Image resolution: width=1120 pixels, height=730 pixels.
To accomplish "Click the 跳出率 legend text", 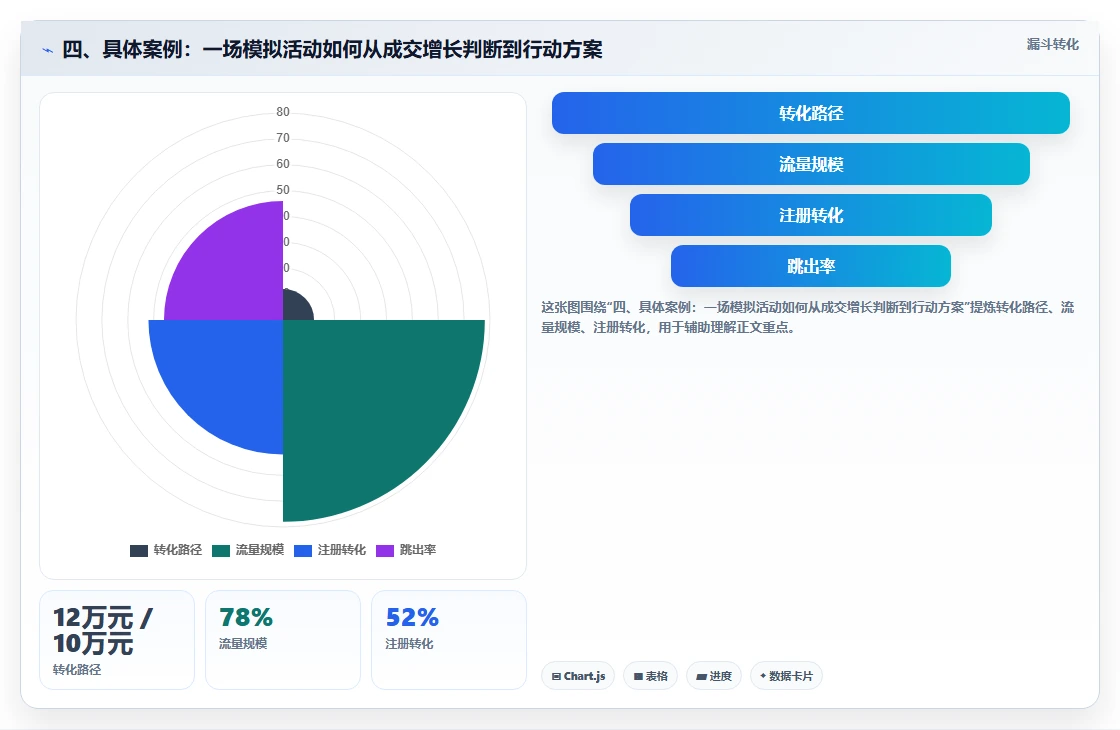I will tap(418, 550).
